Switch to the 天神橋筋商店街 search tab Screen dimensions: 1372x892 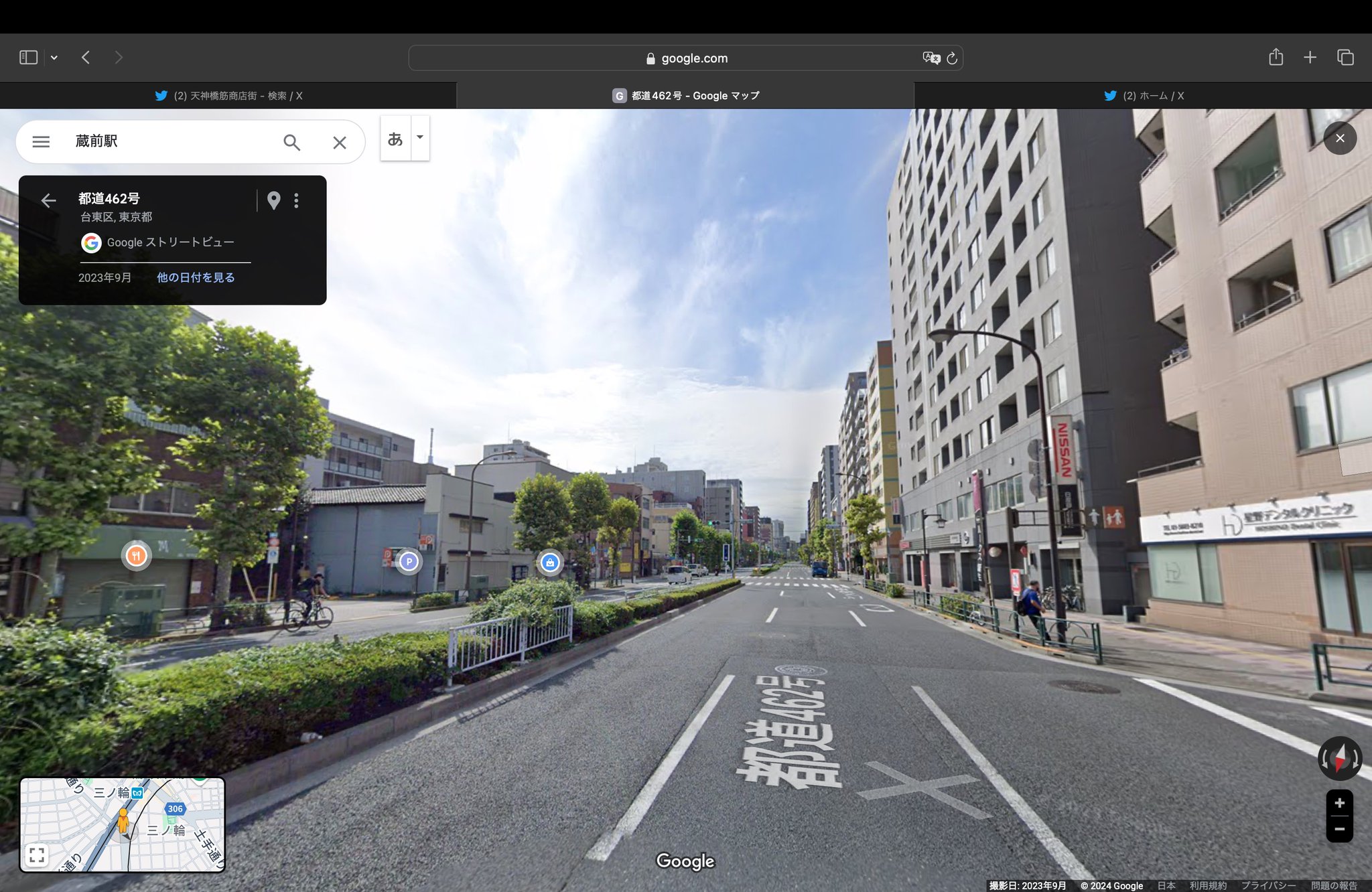point(228,96)
